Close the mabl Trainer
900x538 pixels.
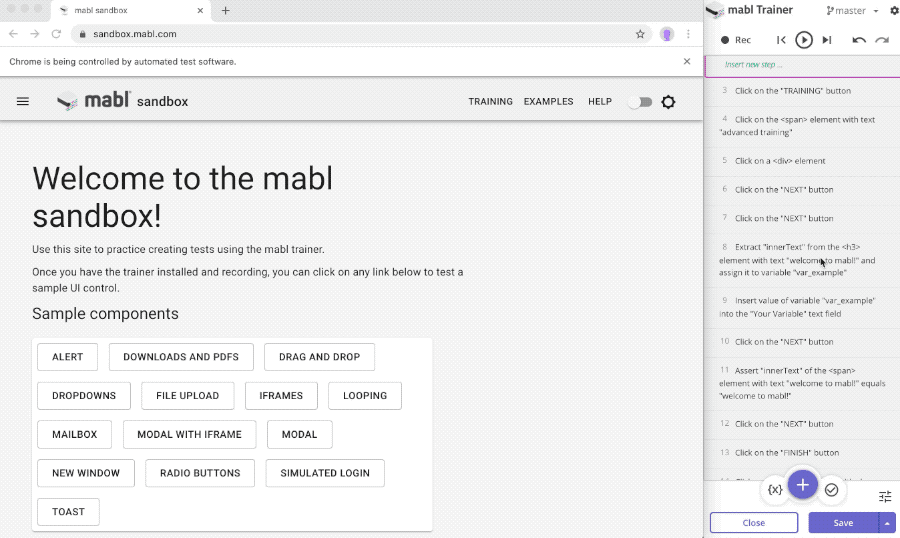pyautogui.click(x=754, y=523)
